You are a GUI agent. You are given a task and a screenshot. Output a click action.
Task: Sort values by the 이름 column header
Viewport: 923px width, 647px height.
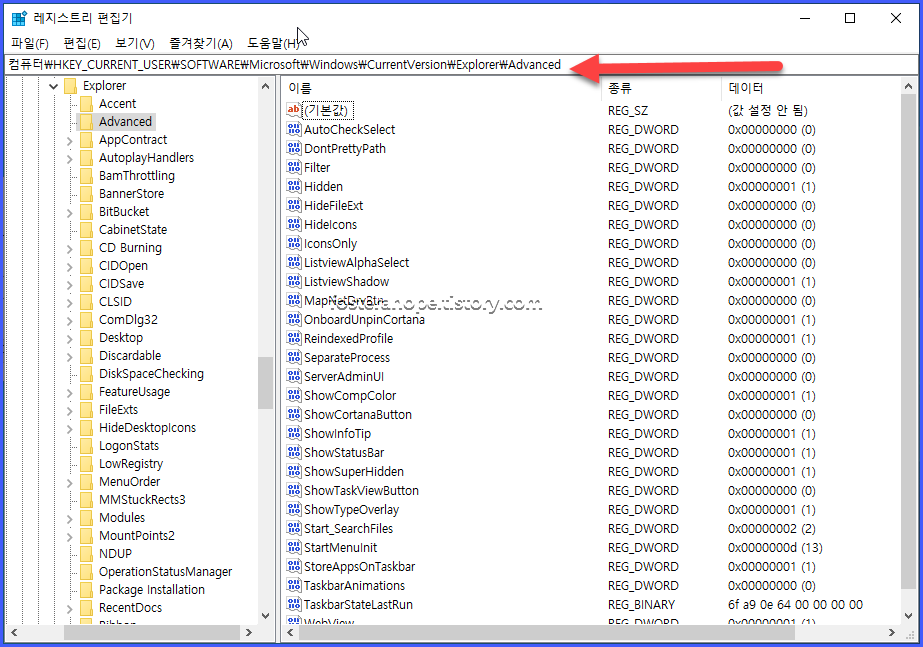[441, 88]
